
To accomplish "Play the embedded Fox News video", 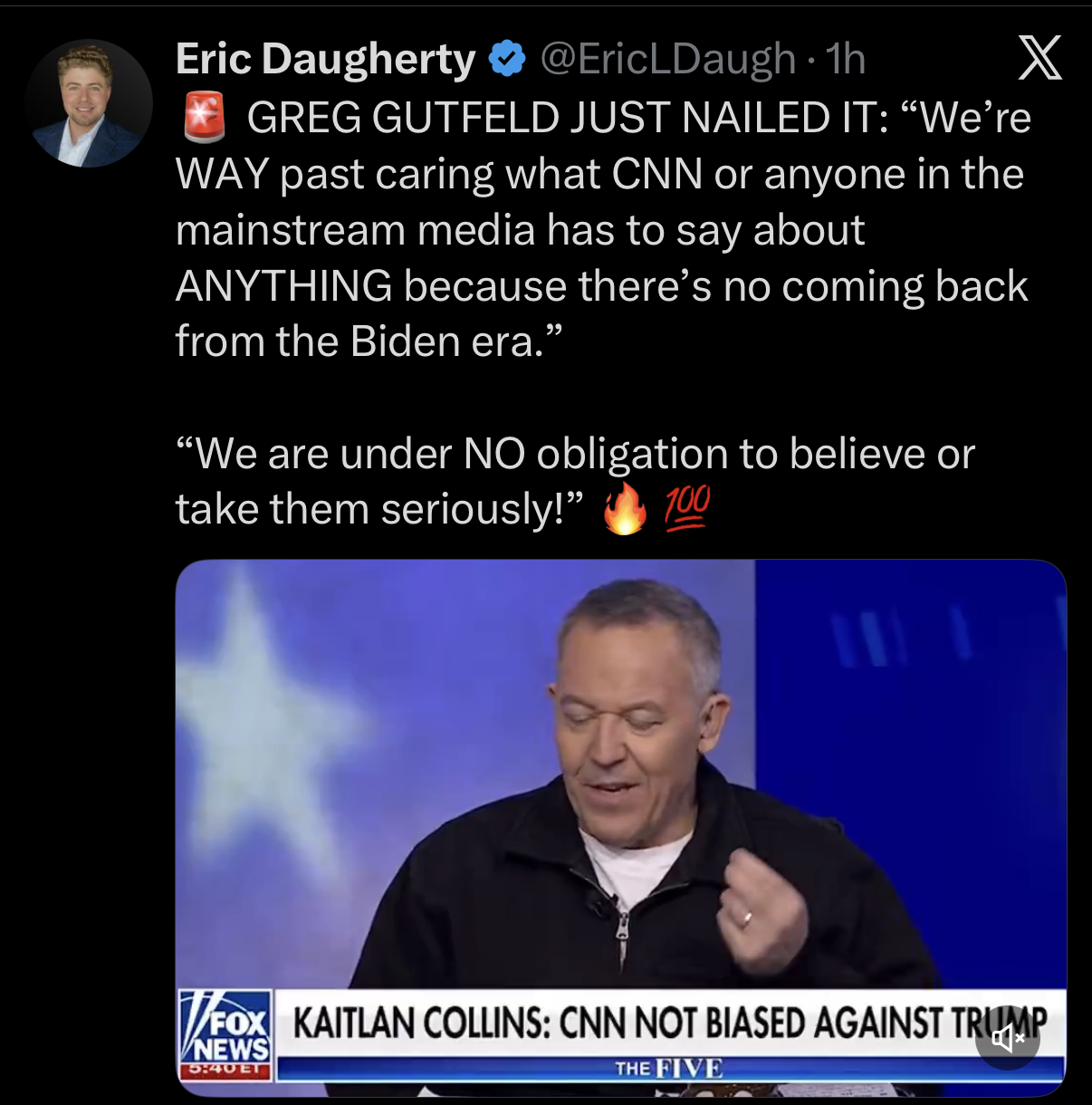I will (620, 828).
